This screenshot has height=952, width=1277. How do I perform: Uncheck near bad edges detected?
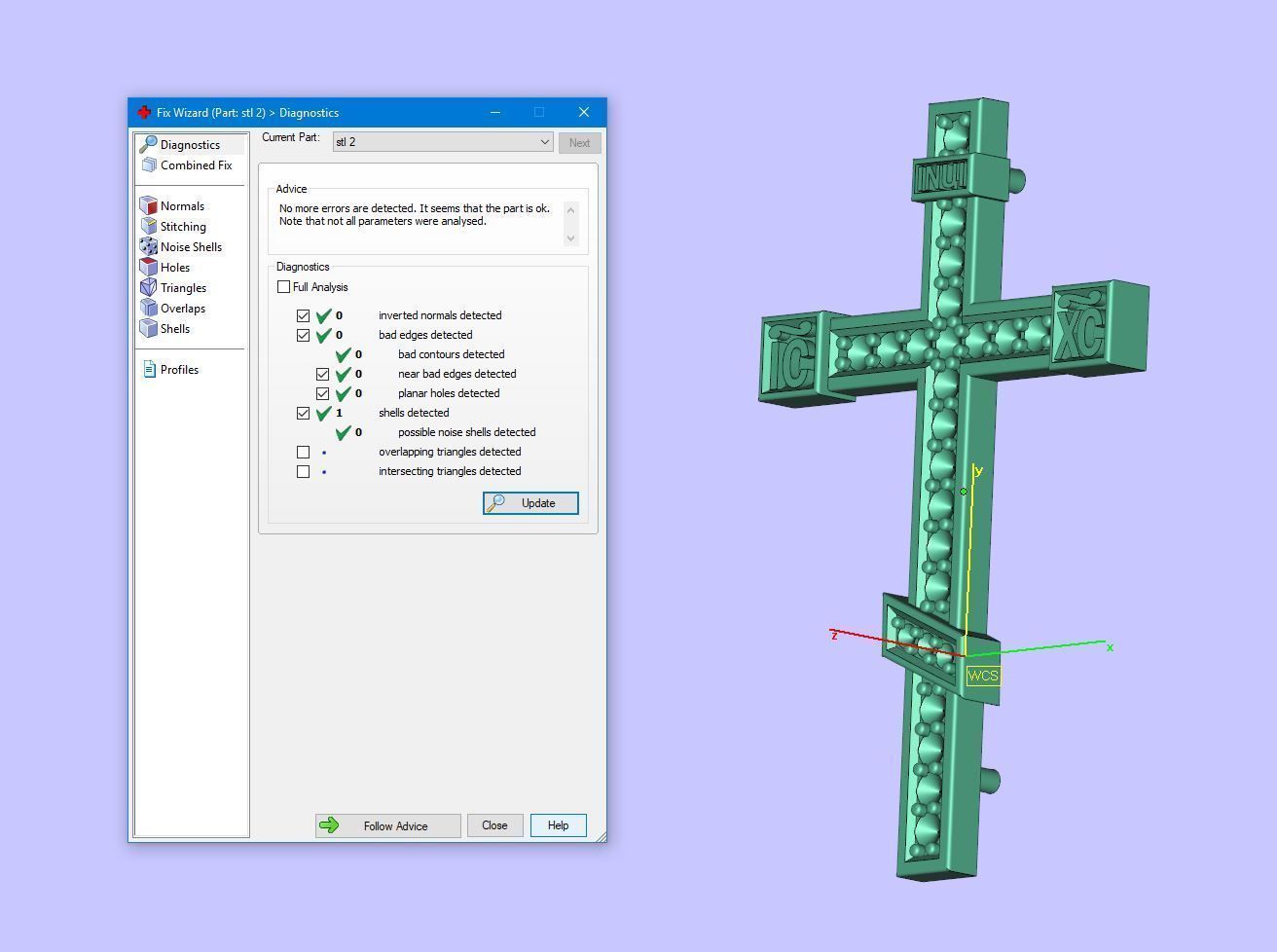click(x=322, y=374)
